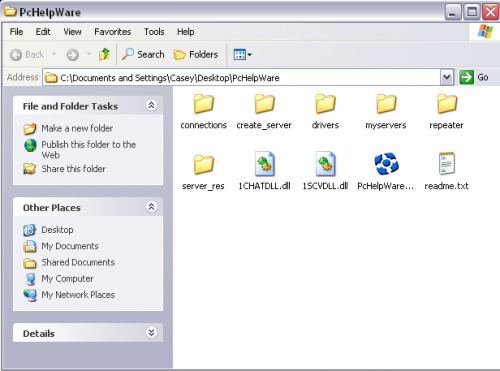Go to Desktop in Other Places
Screen dimensions: 500x371
pyautogui.click(x=57, y=230)
